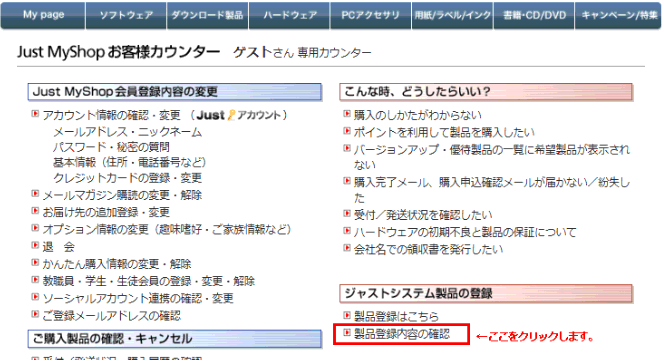Click メールマガジン購読の変更・解除 link
Image resolution: width=664 pixels, height=361 pixels.
tap(122, 195)
